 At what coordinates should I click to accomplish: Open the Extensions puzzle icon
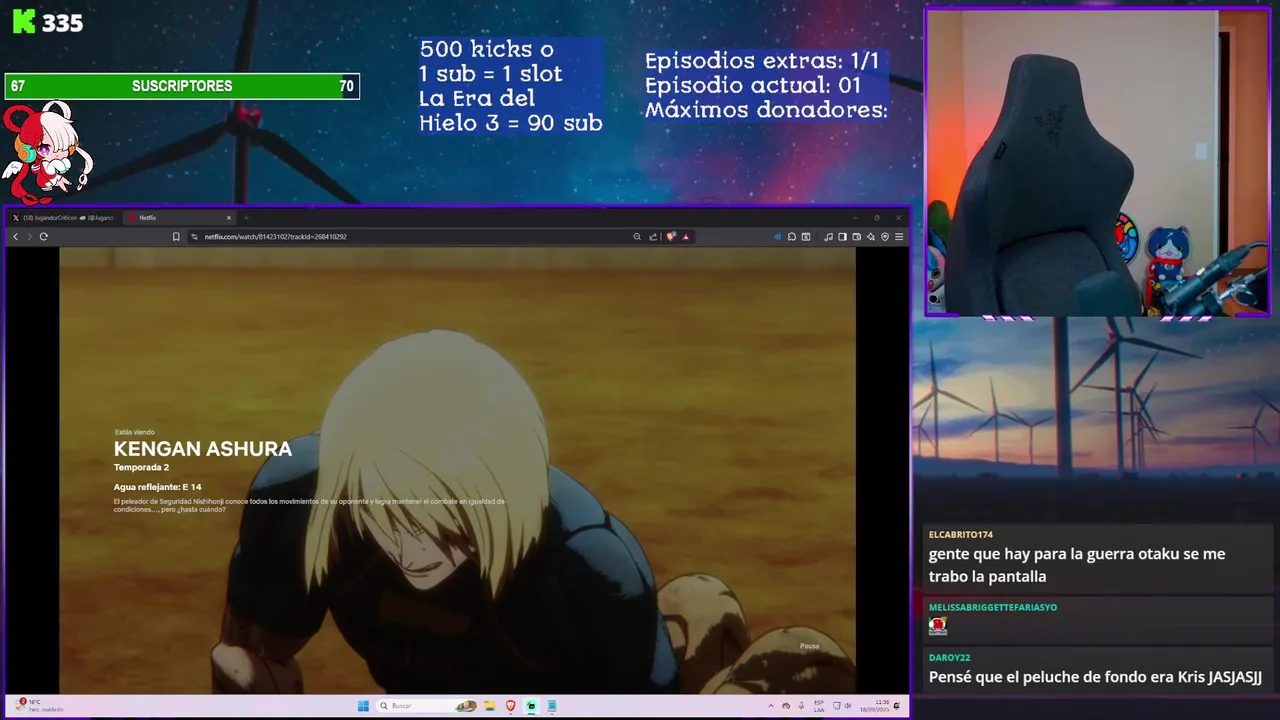tap(791, 237)
